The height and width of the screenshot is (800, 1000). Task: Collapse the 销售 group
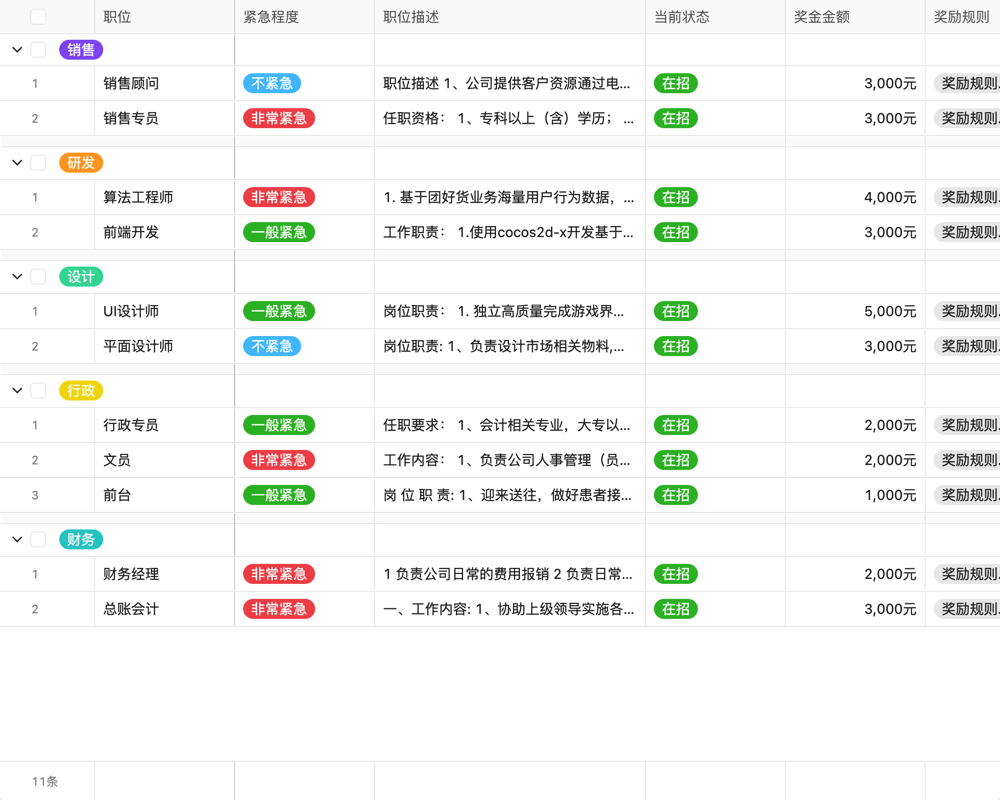click(15, 49)
